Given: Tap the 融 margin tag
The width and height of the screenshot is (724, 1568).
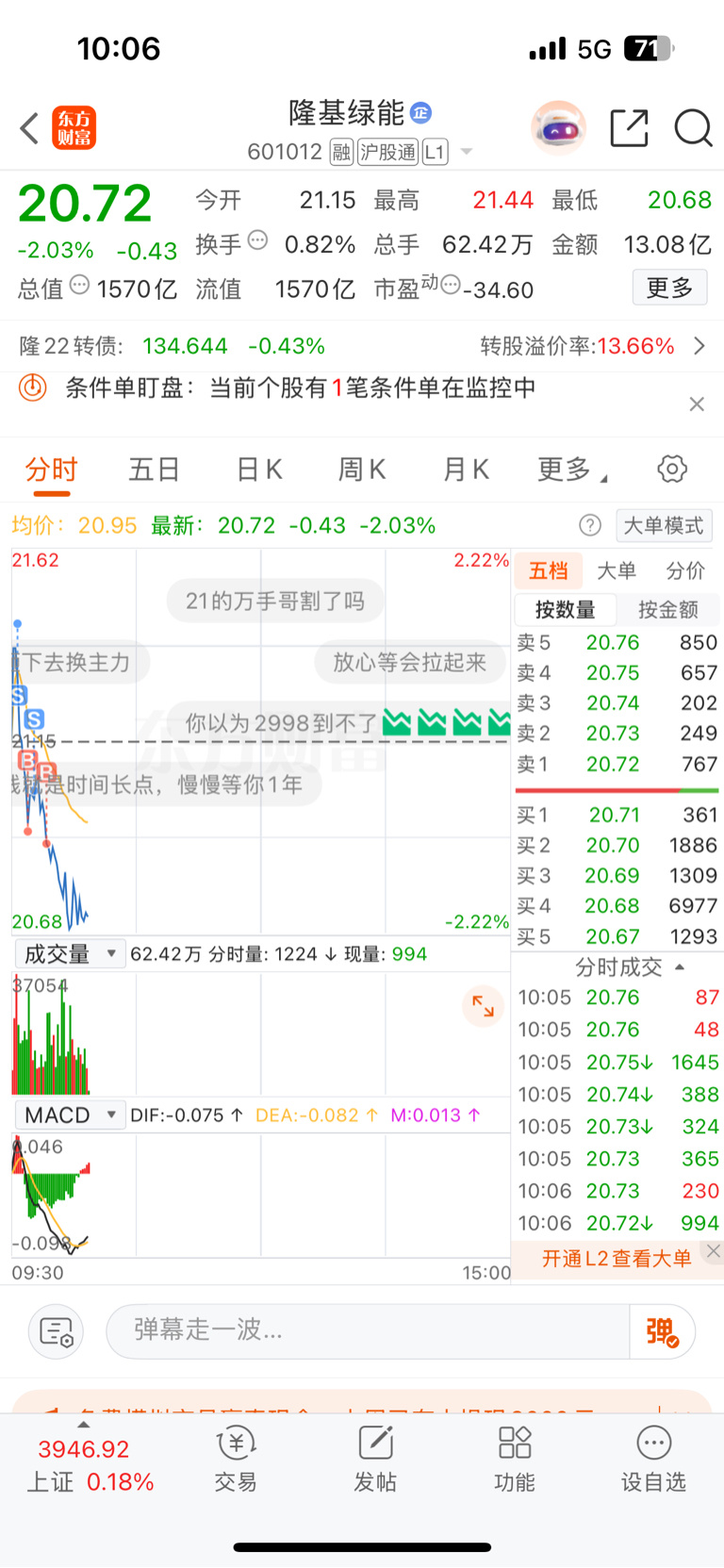Looking at the screenshot, I should click(x=341, y=152).
